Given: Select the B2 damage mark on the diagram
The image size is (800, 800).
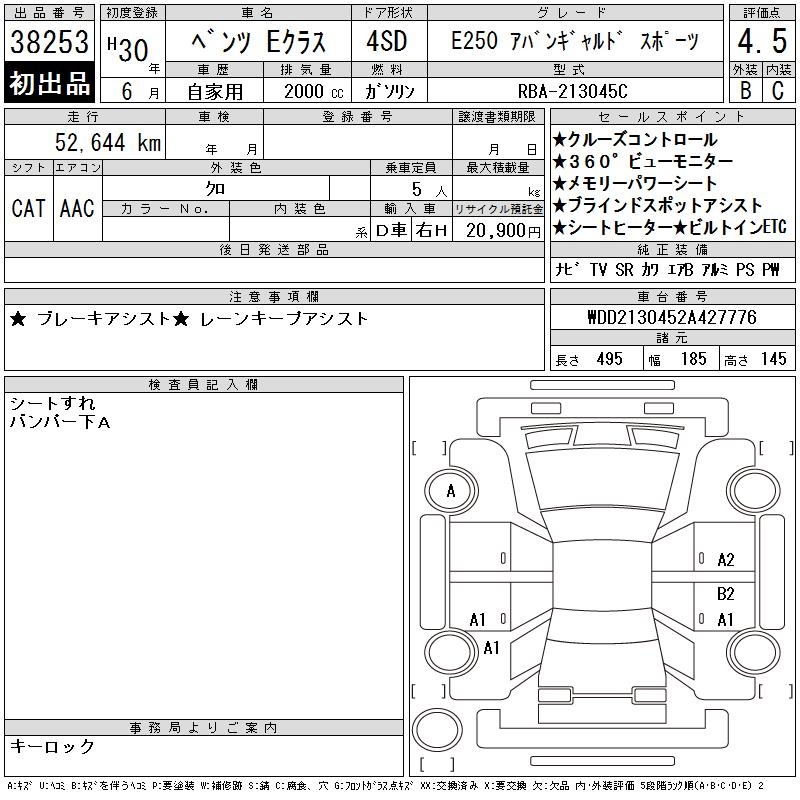Looking at the screenshot, I should coord(726,593).
